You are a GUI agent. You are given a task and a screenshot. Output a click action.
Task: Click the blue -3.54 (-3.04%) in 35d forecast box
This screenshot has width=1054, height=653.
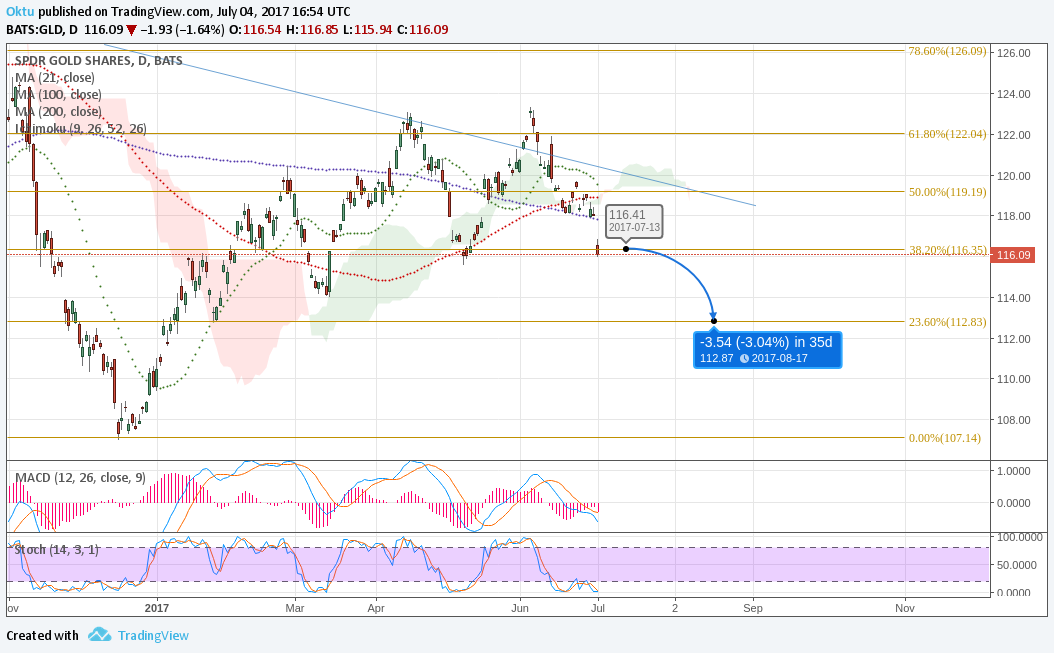[x=767, y=349]
